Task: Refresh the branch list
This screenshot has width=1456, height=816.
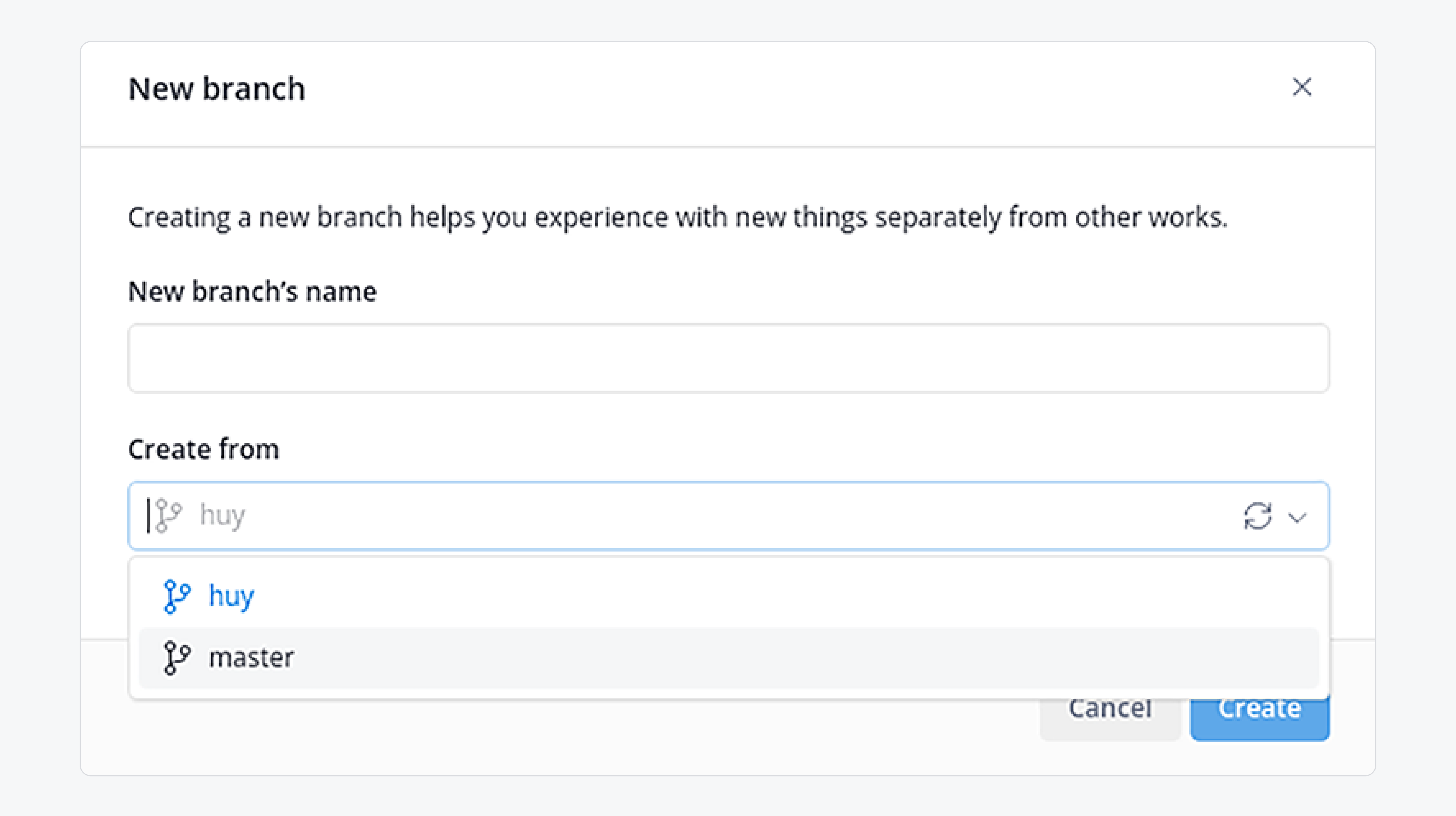Action: pyautogui.click(x=1258, y=516)
